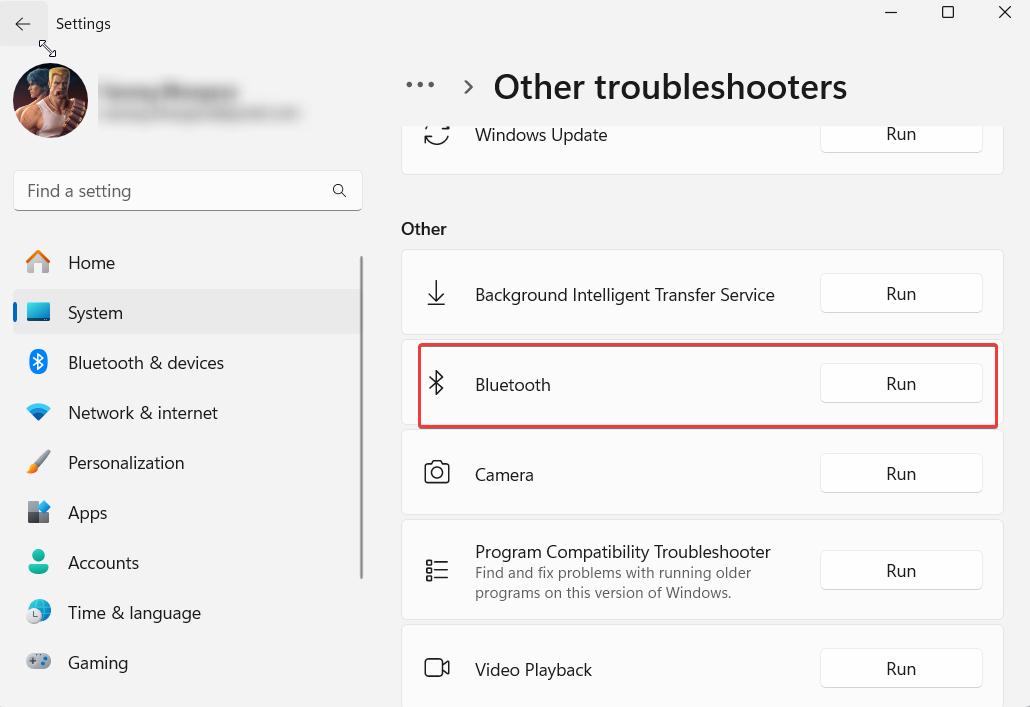The height and width of the screenshot is (707, 1030).
Task: Click the Windows Update refresh icon
Action: 436,135
